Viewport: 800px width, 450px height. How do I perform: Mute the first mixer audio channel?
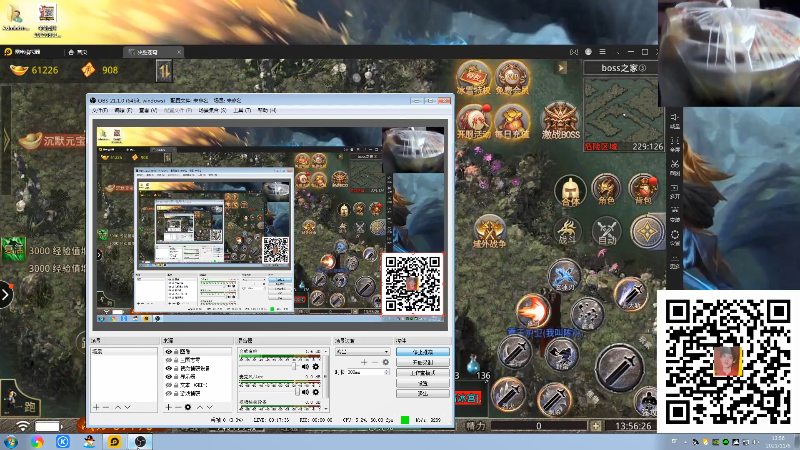305,367
